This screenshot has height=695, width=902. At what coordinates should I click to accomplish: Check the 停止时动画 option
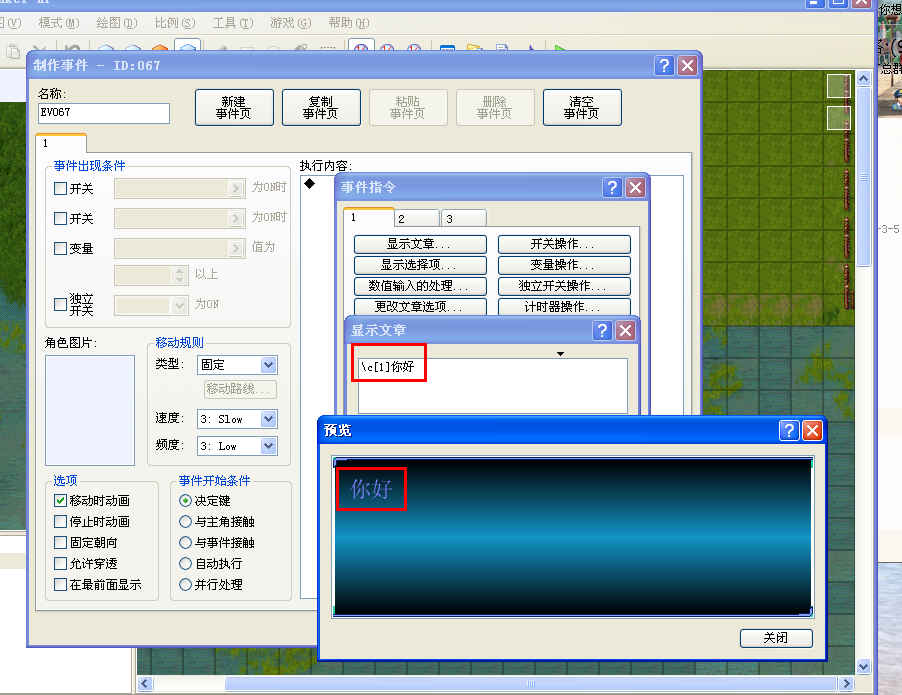60,522
